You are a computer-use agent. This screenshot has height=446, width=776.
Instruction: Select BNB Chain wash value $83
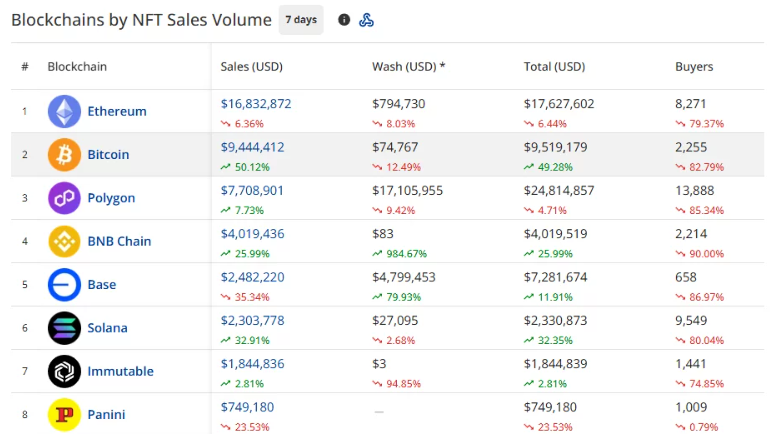click(x=383, y=234)
